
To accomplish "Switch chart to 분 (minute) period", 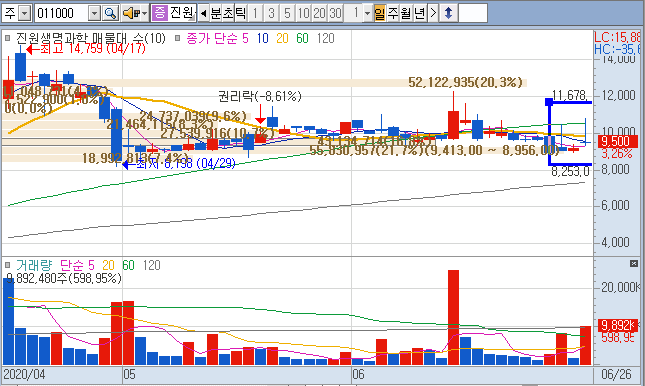I will [x=216, y=13].
